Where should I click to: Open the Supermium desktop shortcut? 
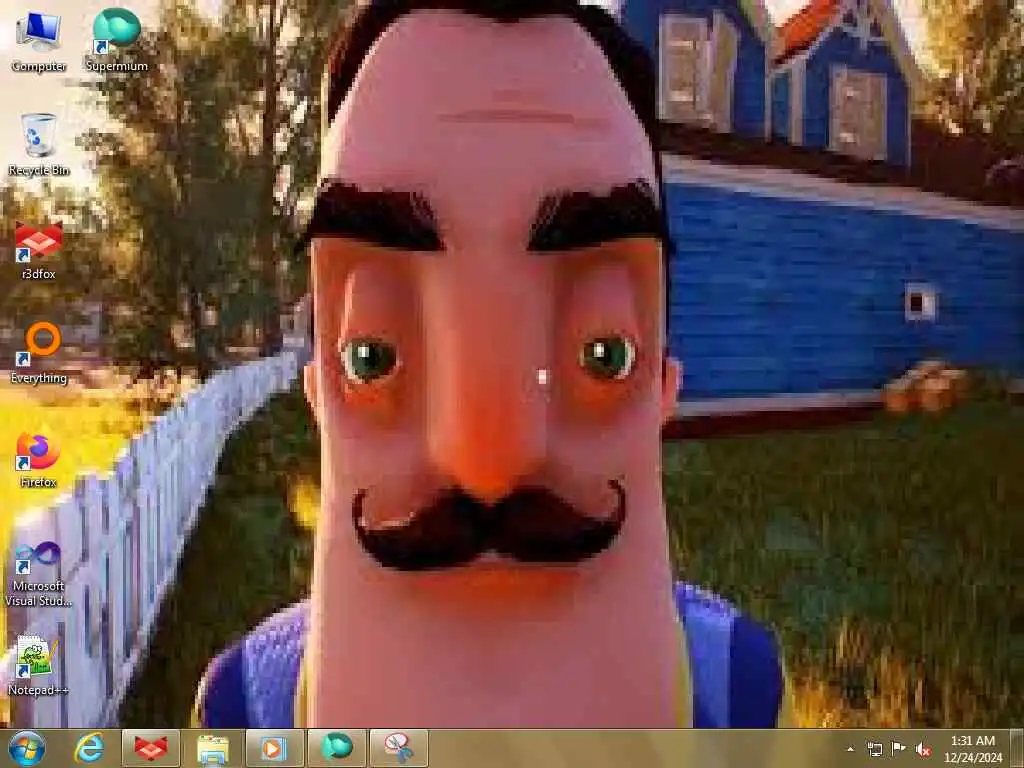pos(116,40)
